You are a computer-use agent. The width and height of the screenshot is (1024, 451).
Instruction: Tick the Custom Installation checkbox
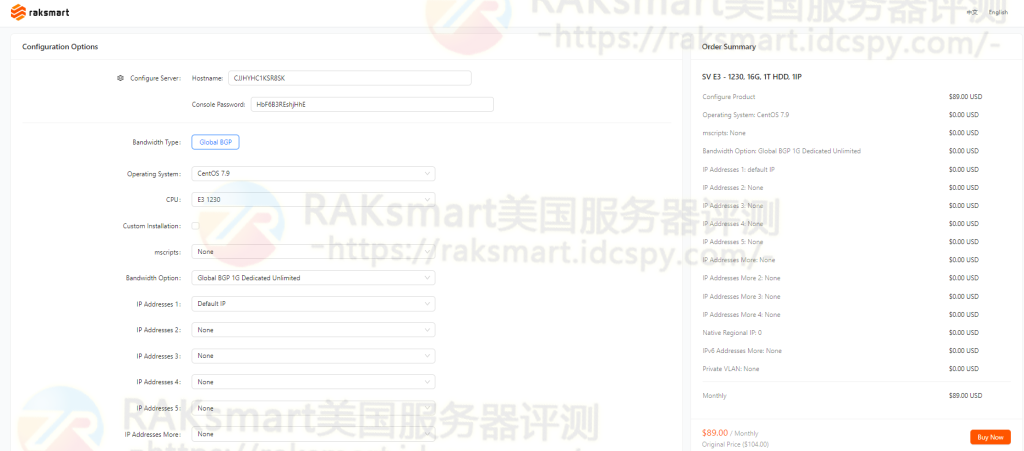195,226
